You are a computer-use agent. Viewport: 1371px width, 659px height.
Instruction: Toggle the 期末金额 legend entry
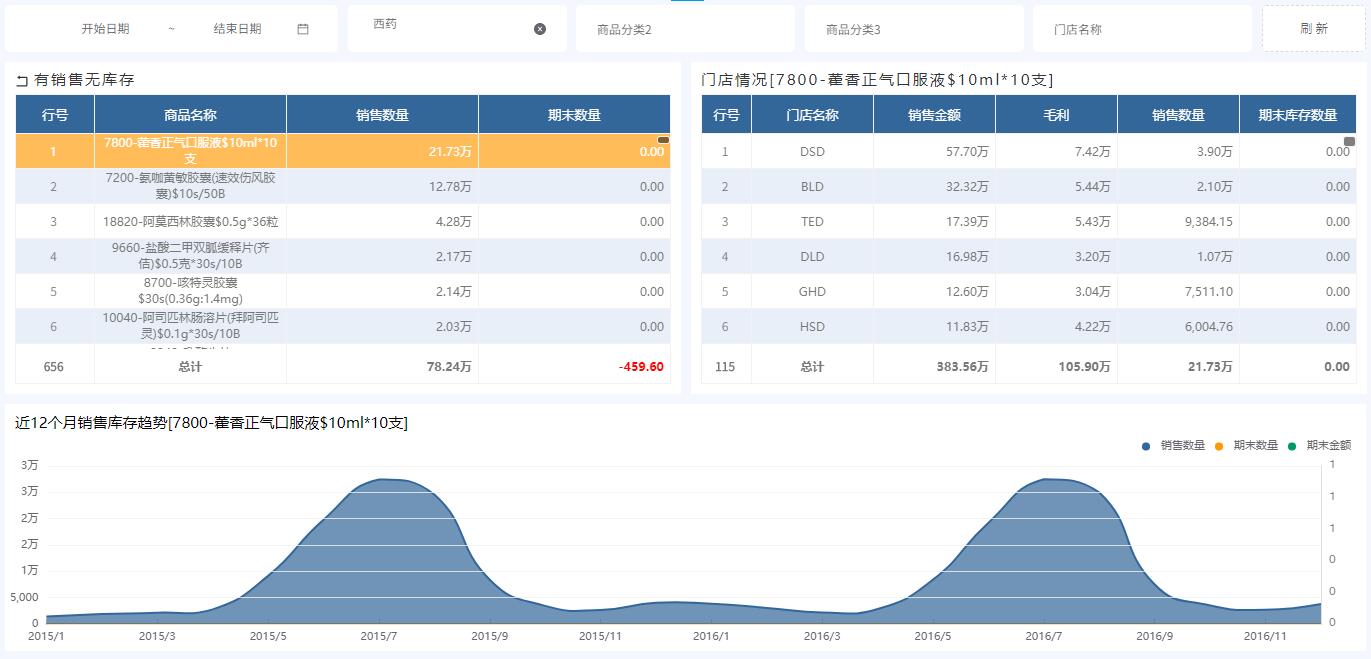pos(1312,446)
